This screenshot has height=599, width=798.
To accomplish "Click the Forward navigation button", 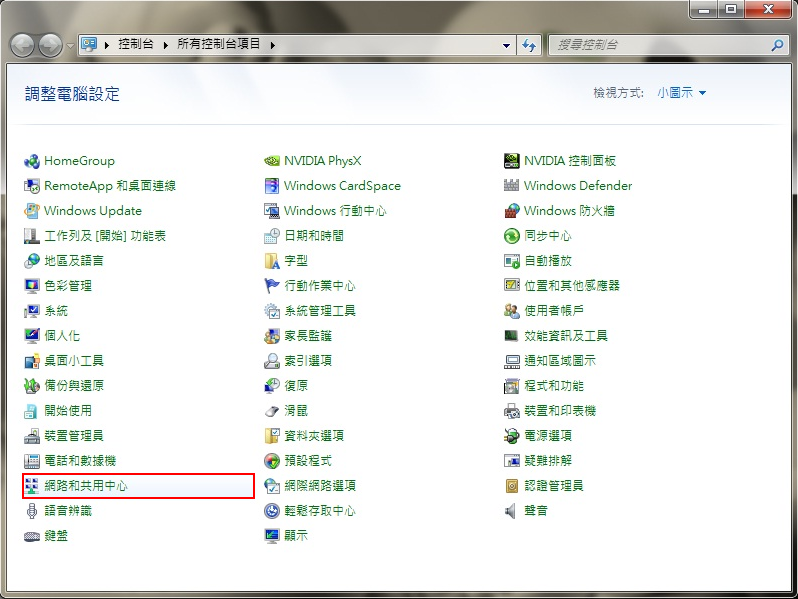I will 50,46.
